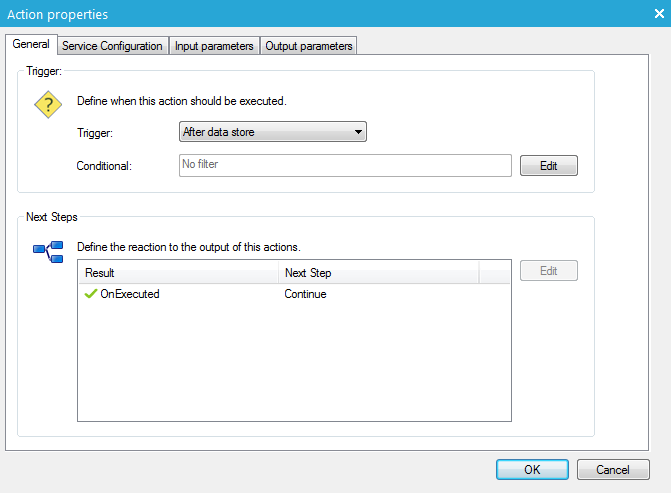Confirm with the OK button
The width and height of the screenshot is (671, 493).
(532, 469)
